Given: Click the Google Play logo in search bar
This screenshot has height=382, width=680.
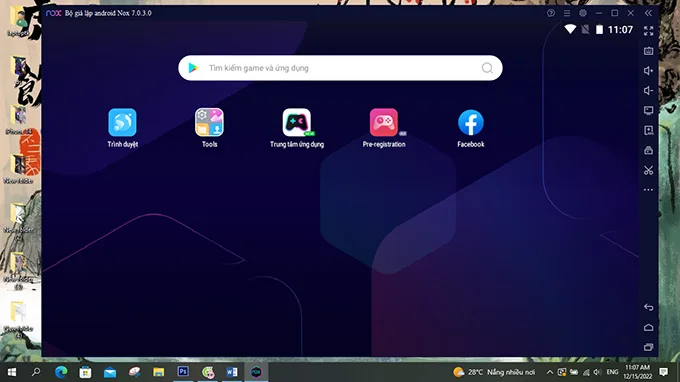Looking at the screenshot, I should coord(193,68).
